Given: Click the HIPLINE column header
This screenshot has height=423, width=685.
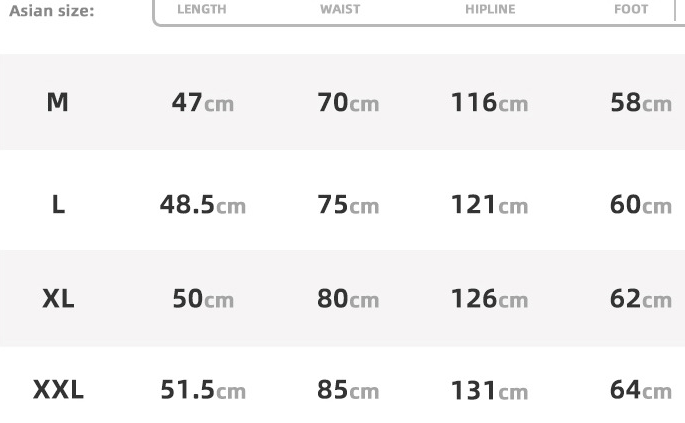Looking at the screenshot, I should point(490,9).
